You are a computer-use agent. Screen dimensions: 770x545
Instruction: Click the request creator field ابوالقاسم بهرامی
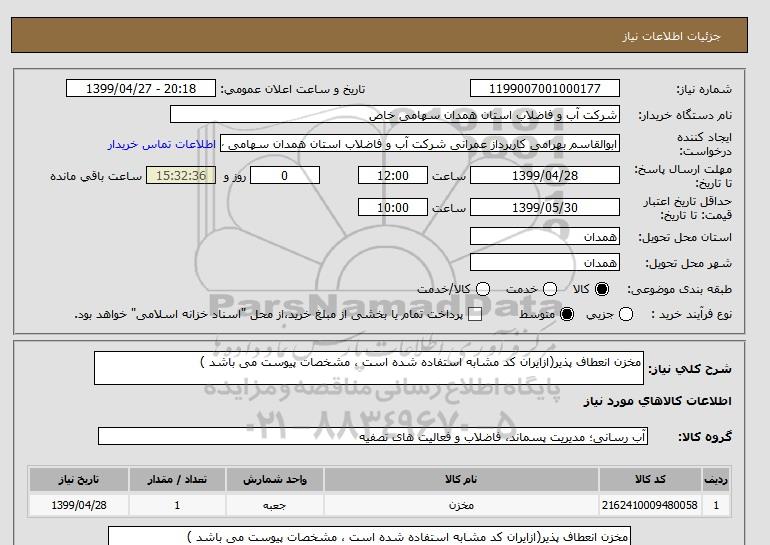point(420,143)
